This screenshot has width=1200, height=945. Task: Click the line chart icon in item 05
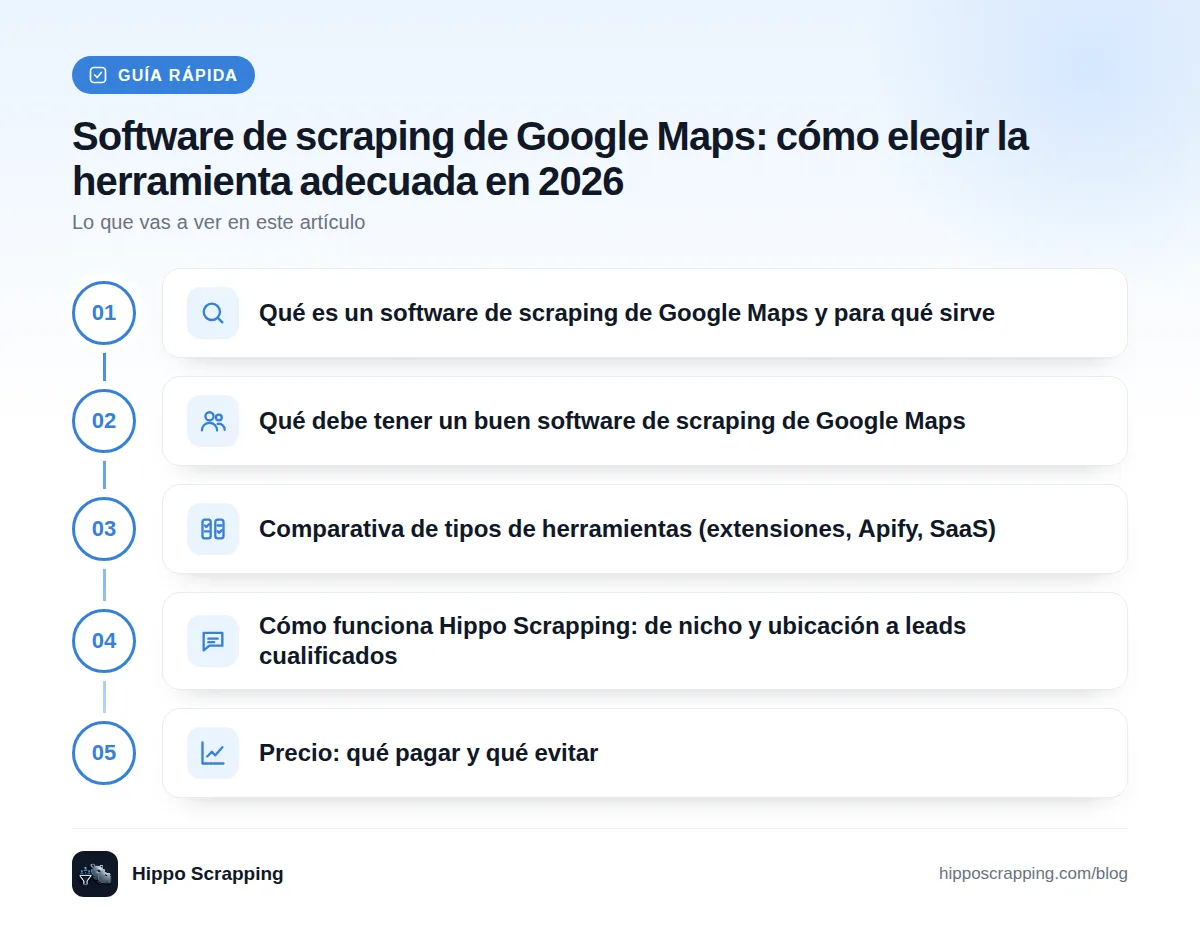pyautogui.click(x=213, y=753)
